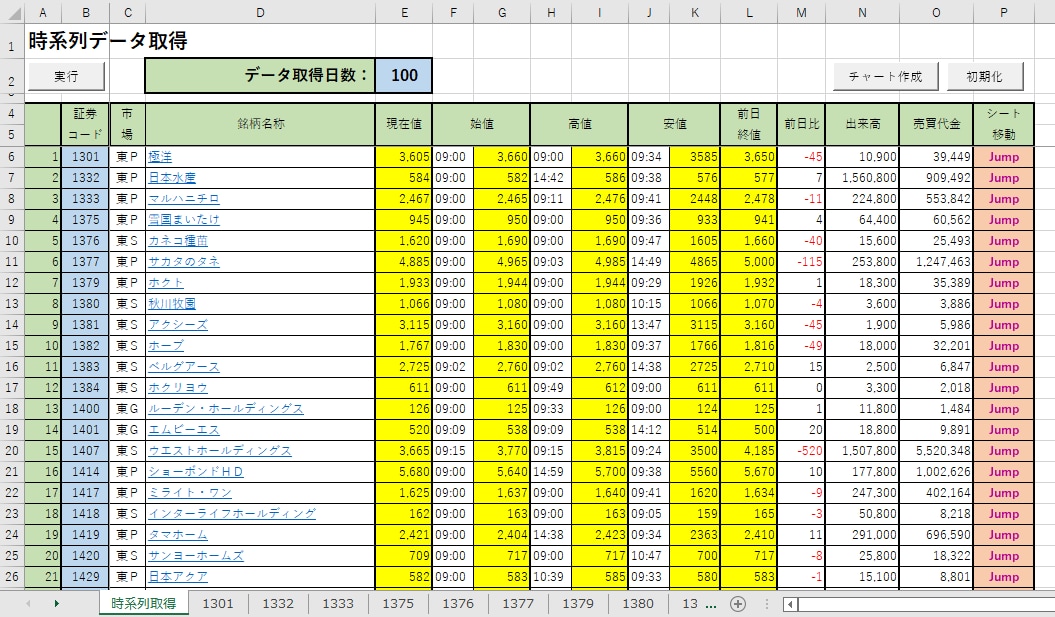
Task: Select row 20 header
Action: click(12, 451)
